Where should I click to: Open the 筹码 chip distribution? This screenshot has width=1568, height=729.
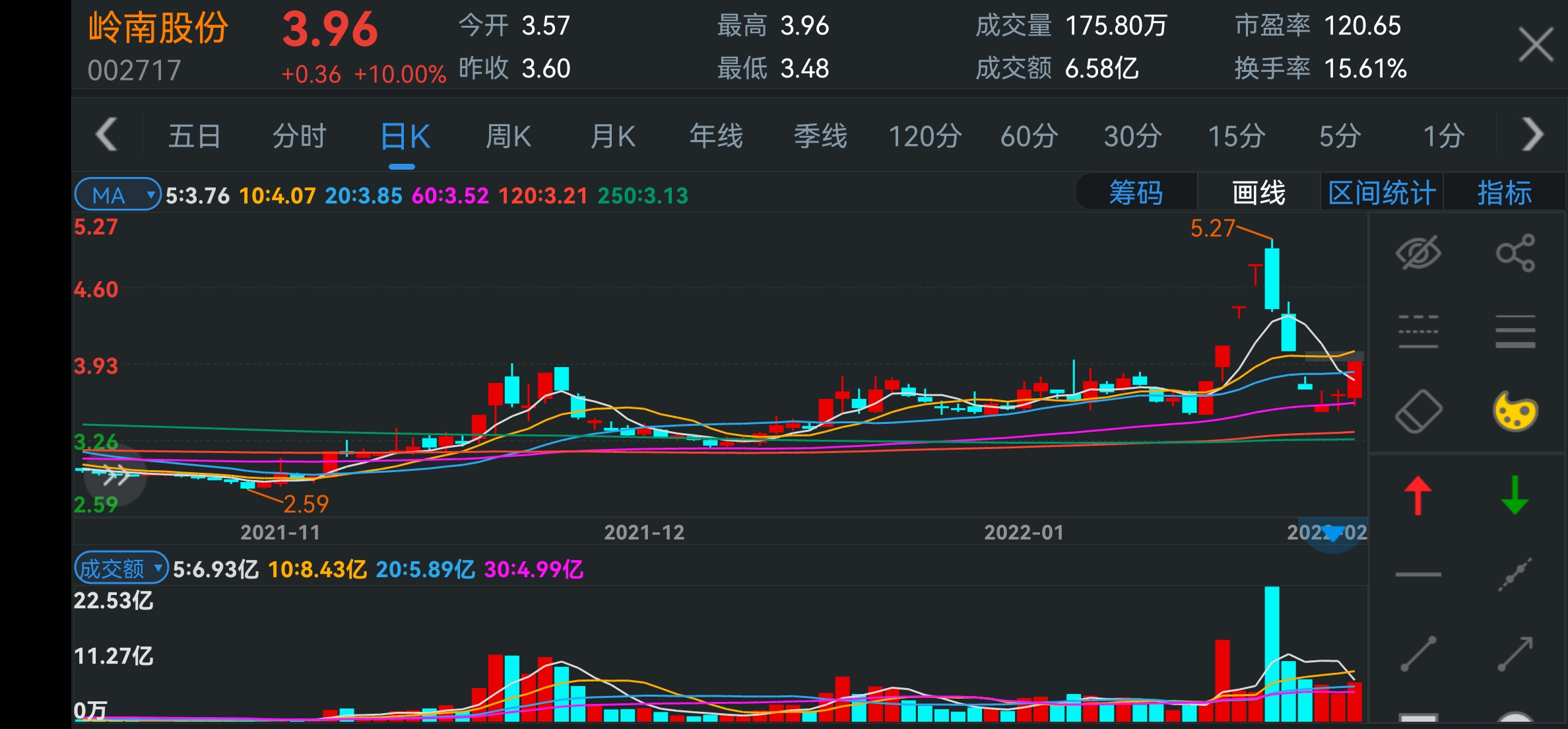(1136, 193)
